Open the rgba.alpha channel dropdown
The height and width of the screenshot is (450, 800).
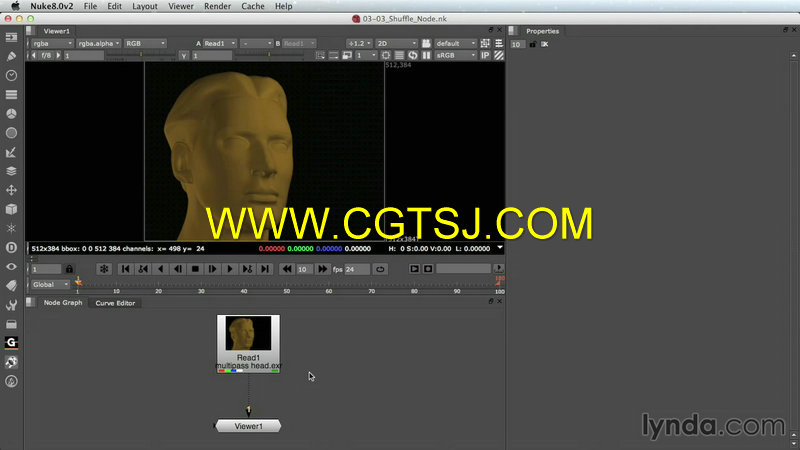click(98, 43)
